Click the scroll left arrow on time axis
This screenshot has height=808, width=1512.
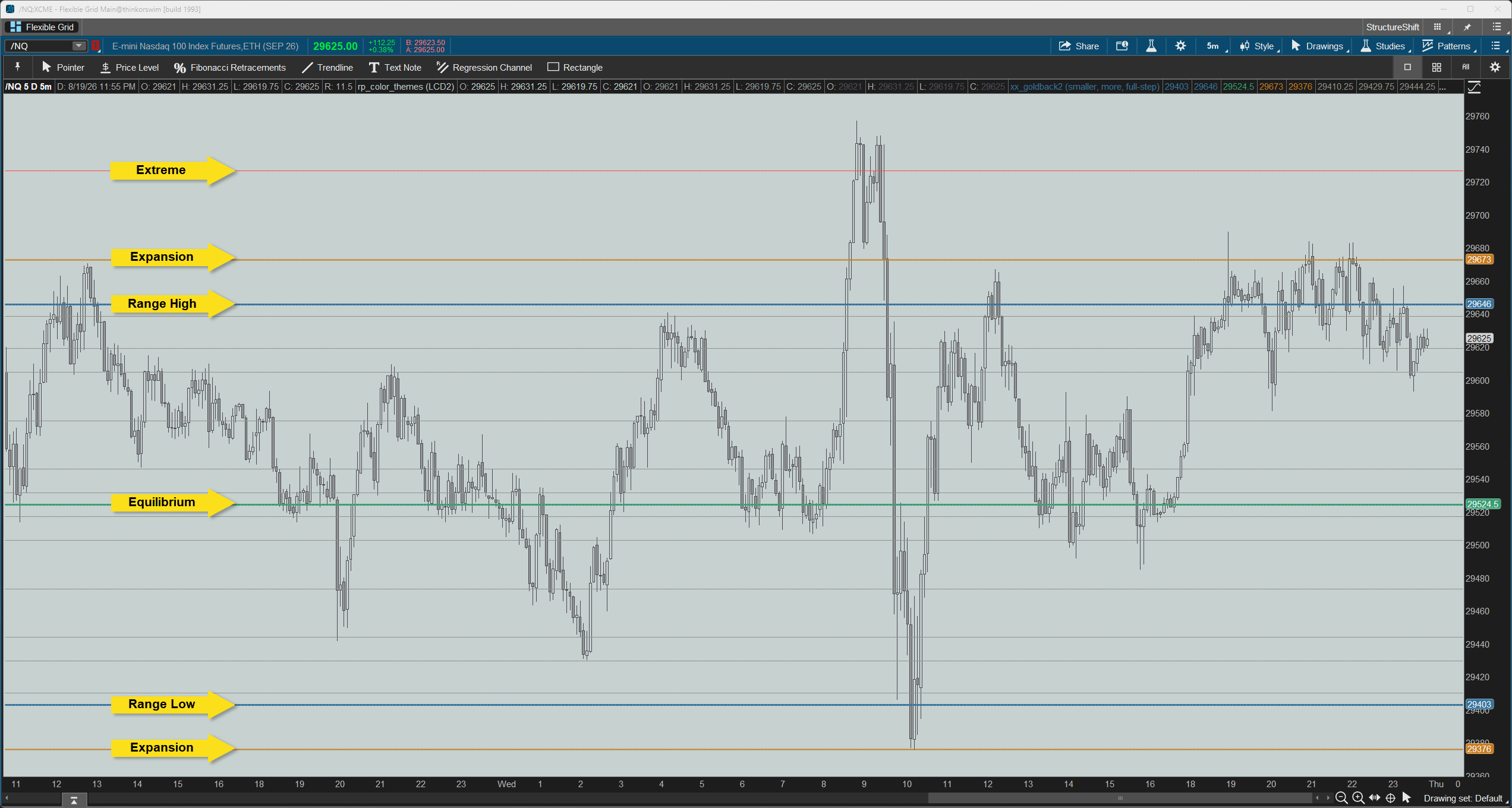[1318, 798]
